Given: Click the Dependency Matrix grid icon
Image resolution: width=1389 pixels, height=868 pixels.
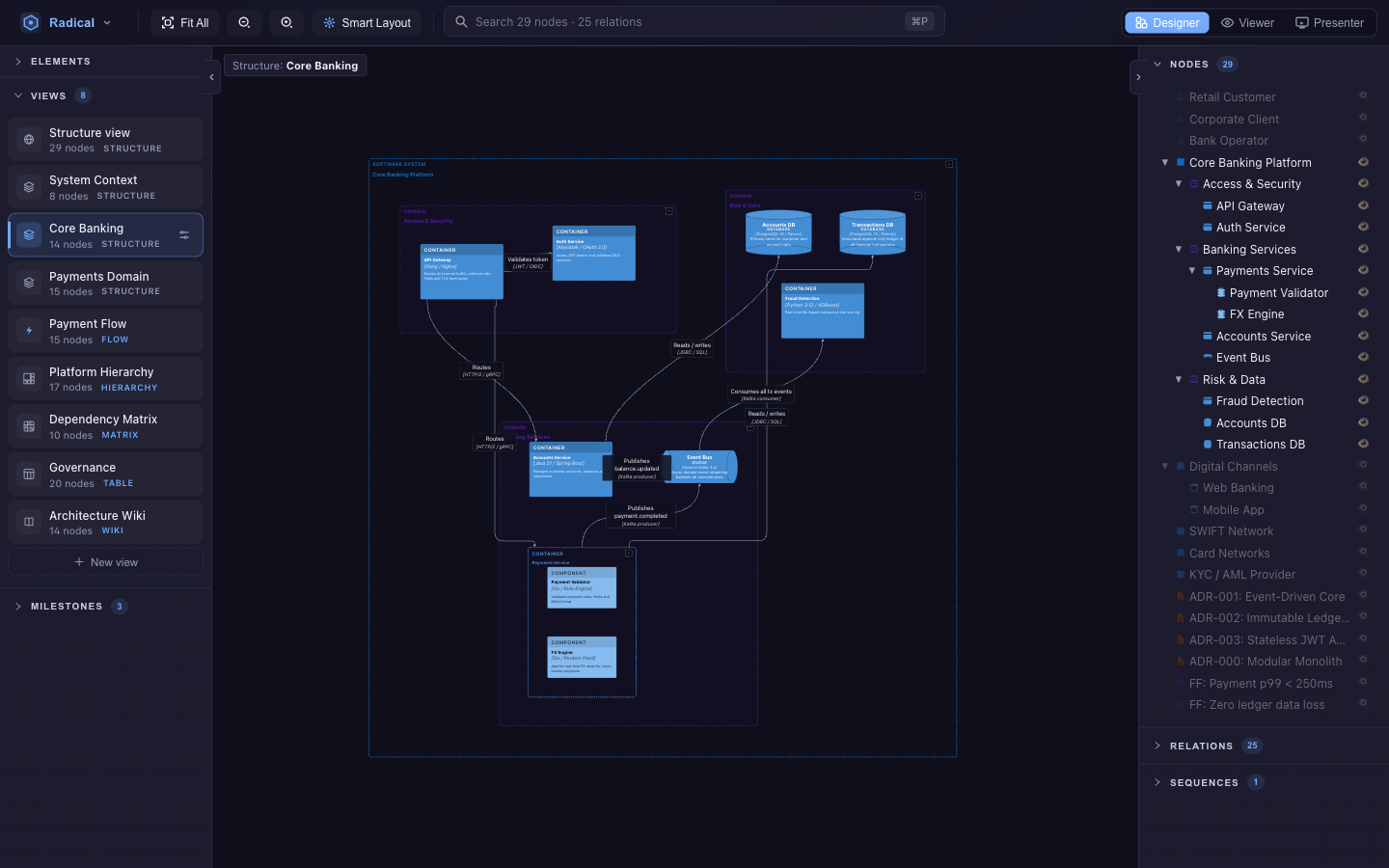Looking at the screenshot, I should (29, 426).
